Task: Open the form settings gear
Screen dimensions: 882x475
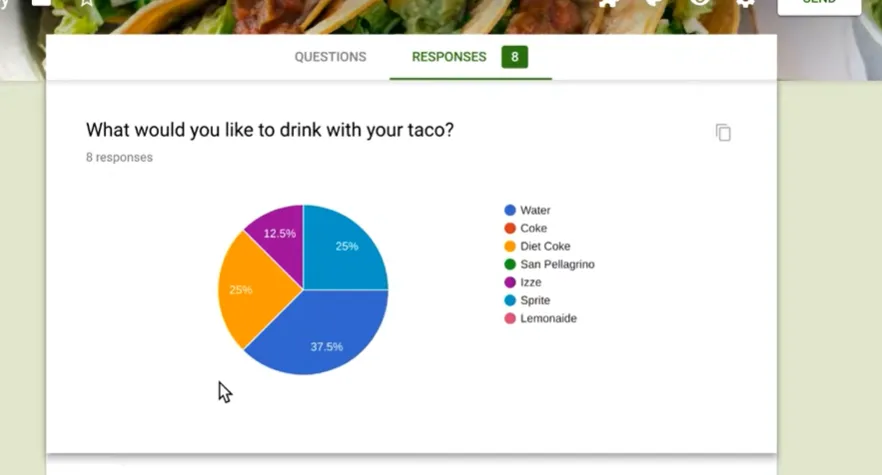Action: 745,3
